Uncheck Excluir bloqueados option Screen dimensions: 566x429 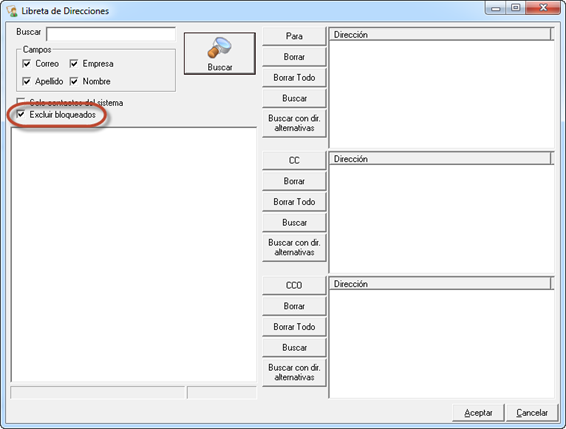pyautogui.click(x=21, y=114)
